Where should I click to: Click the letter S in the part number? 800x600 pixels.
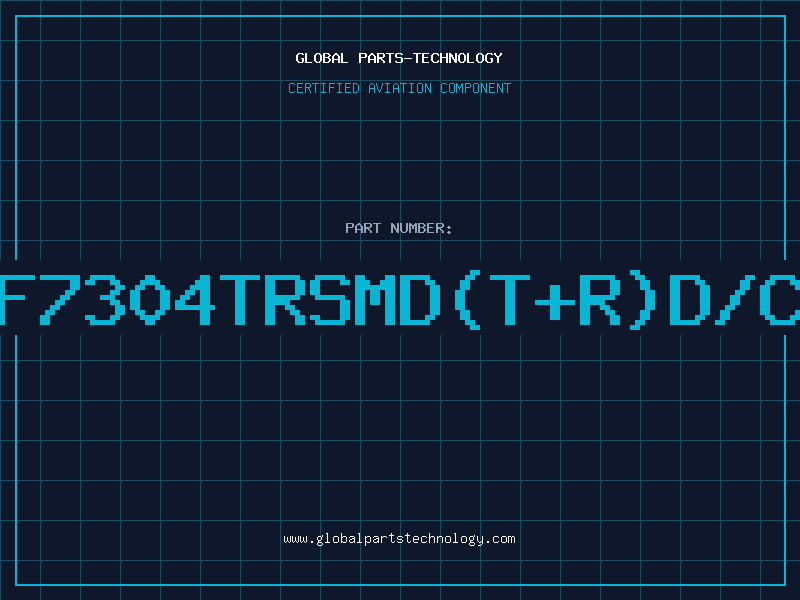pyautogui.click(x=330, y=299)
